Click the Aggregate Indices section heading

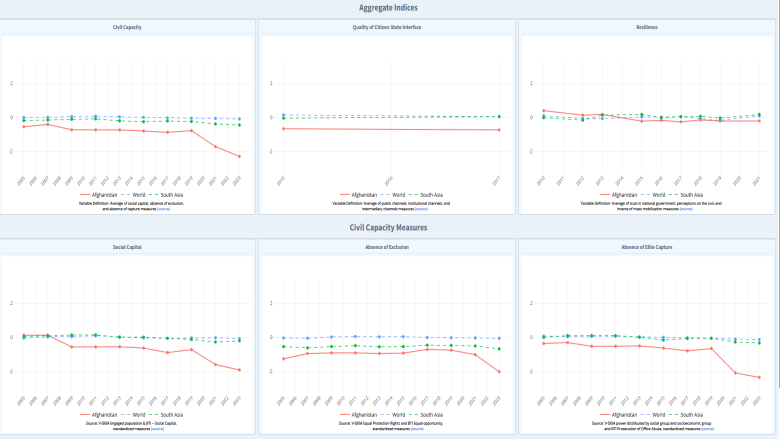pyautogui.click(x=388, y=8)
